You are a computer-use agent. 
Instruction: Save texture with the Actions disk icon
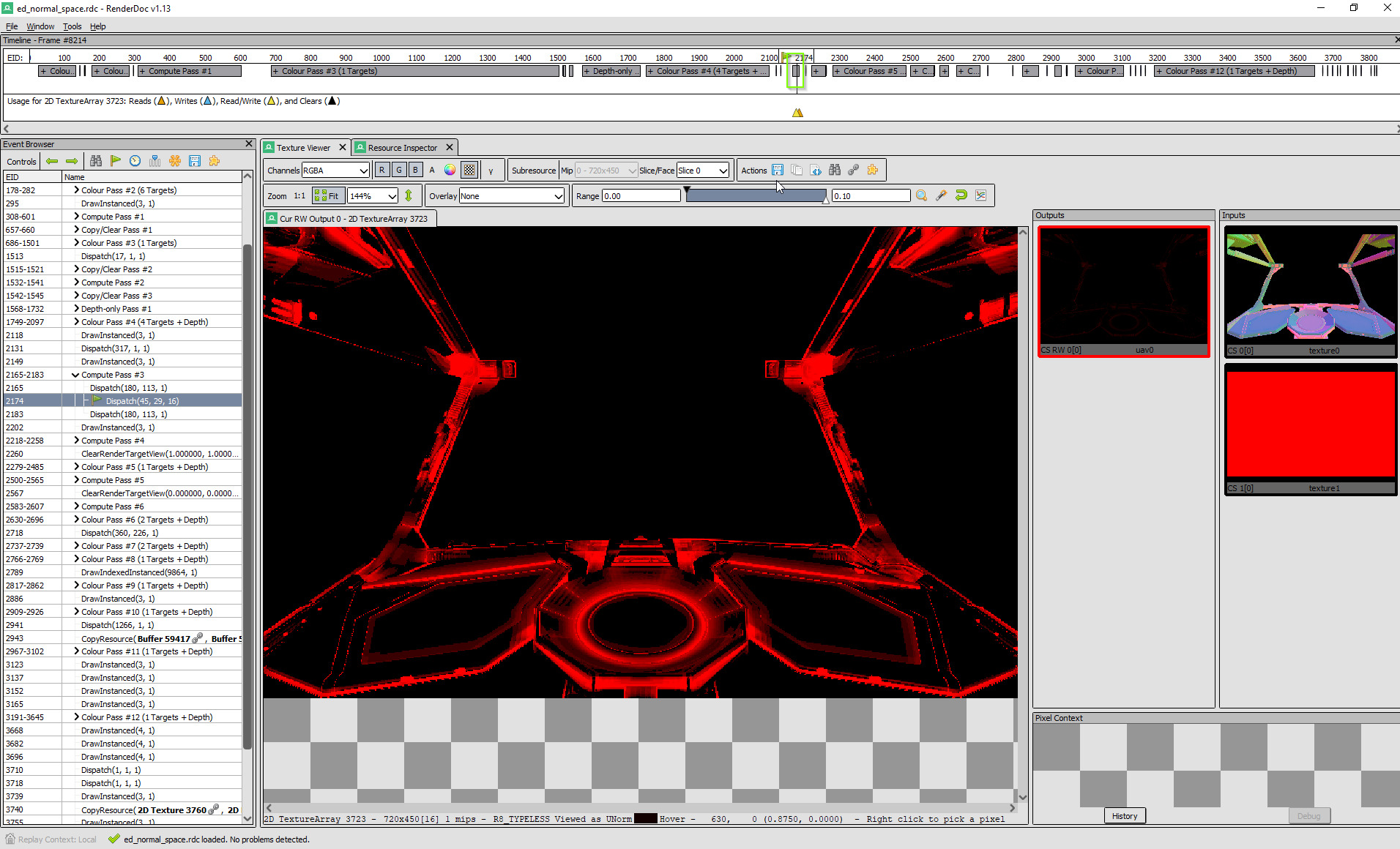tap(778, 170)
